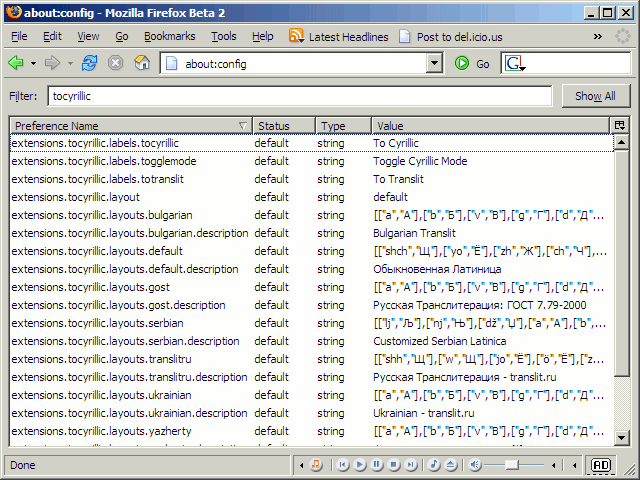Select extensions.tocyrillic.layouts.yazherty preference
The height and width of the screenshot is (480, 640).
click(312, 431)
